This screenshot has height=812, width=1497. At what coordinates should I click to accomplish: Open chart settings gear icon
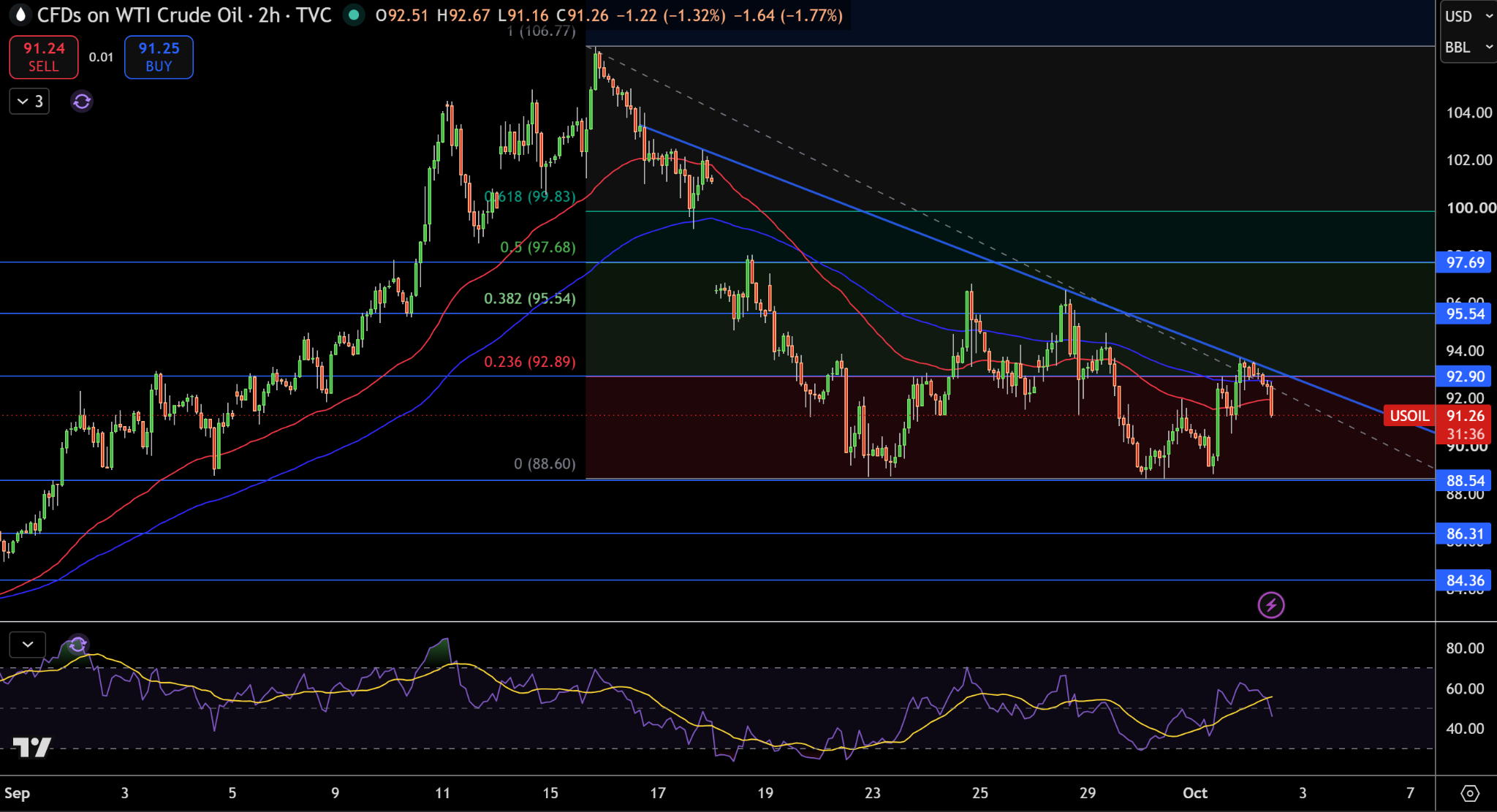point(1470,793)
